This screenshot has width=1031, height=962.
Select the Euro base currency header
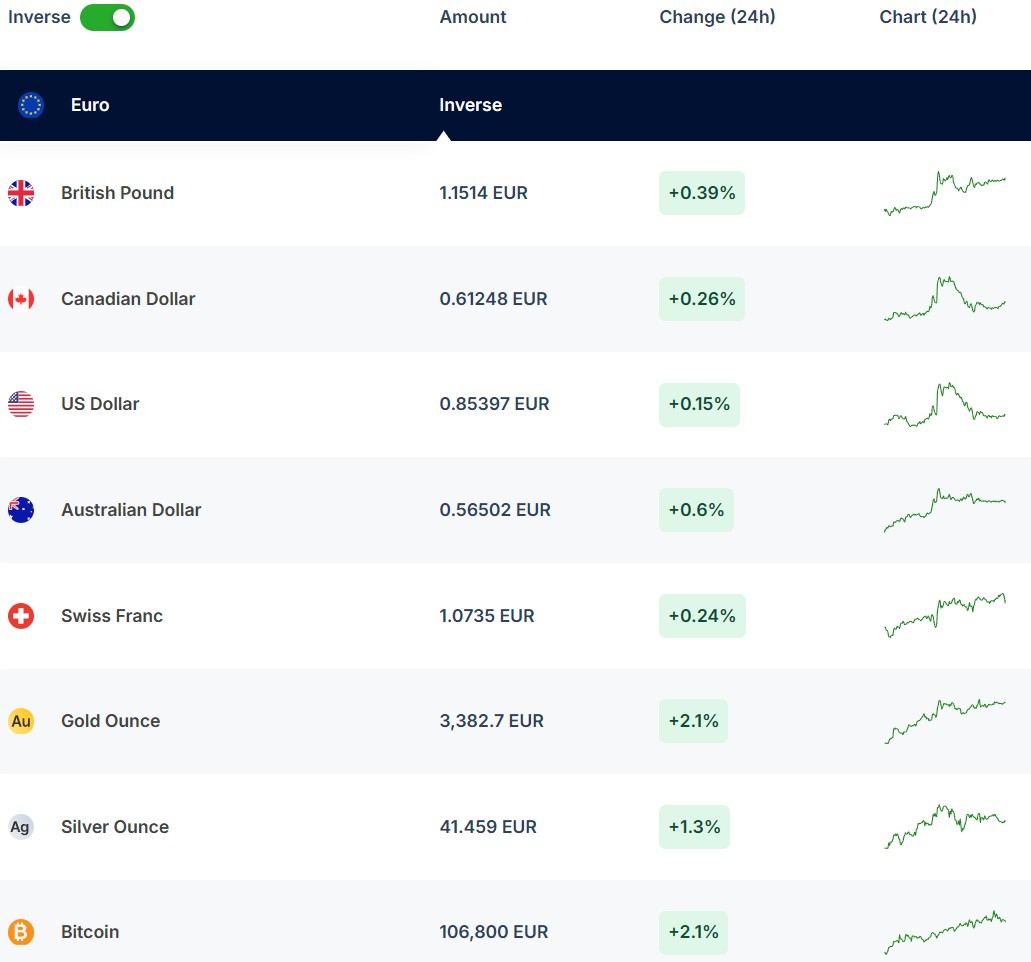90,105
